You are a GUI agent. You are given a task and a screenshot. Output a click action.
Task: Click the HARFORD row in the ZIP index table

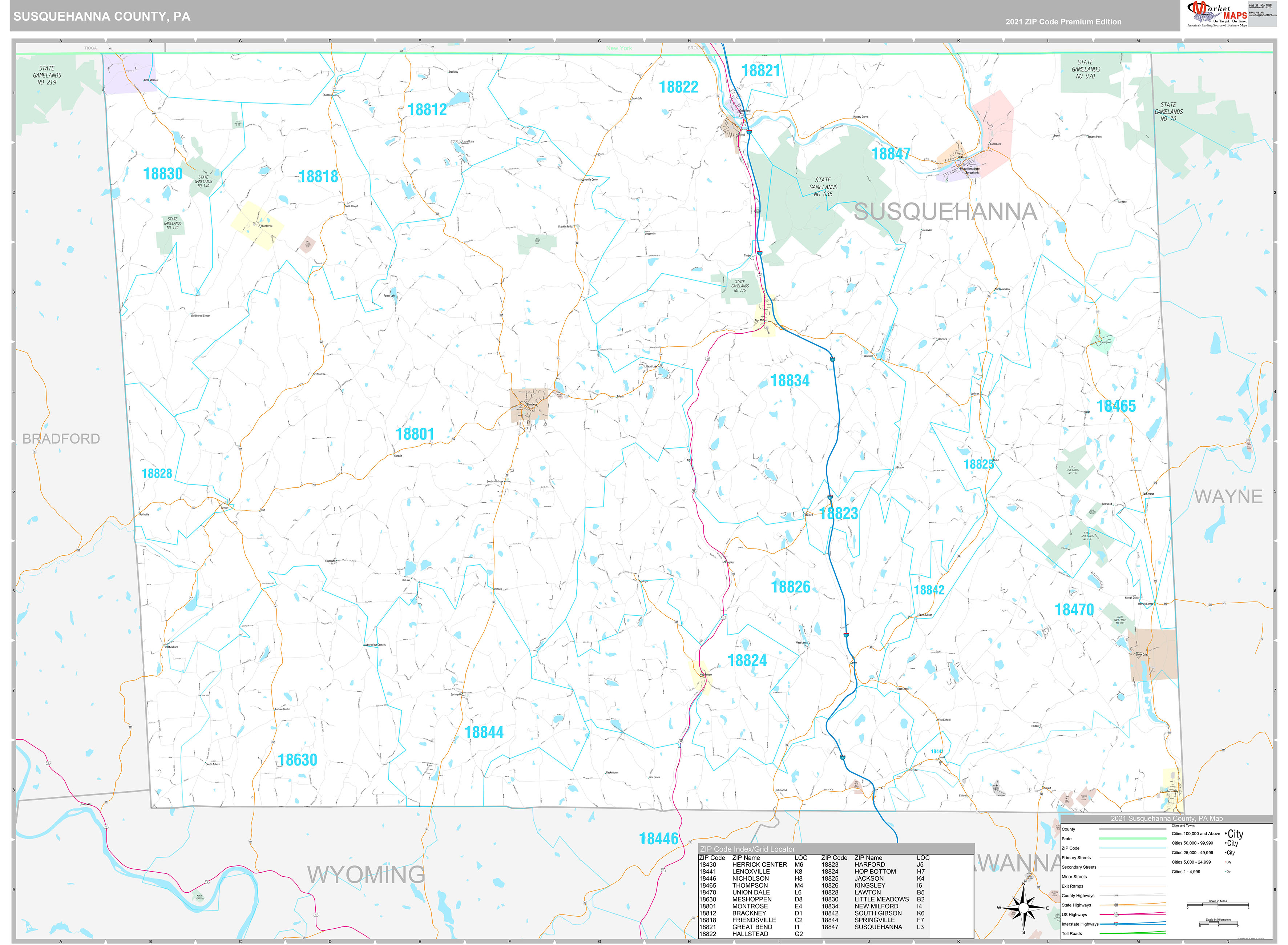(x=869, y=864)
